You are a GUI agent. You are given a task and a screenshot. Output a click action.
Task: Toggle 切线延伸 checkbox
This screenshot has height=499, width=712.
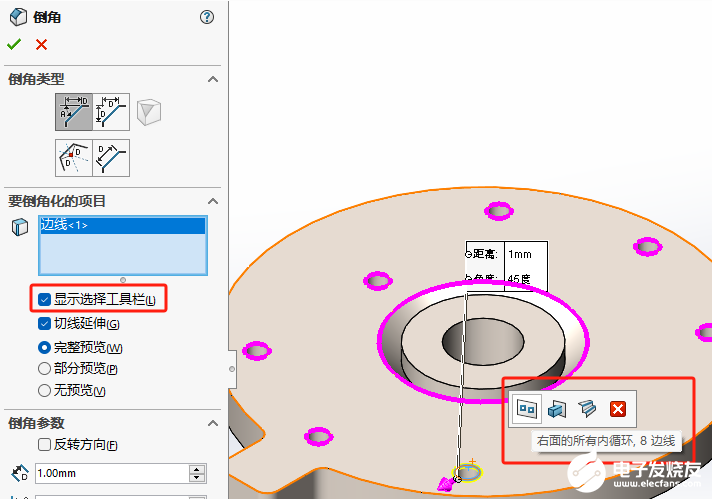coord(44,324)
